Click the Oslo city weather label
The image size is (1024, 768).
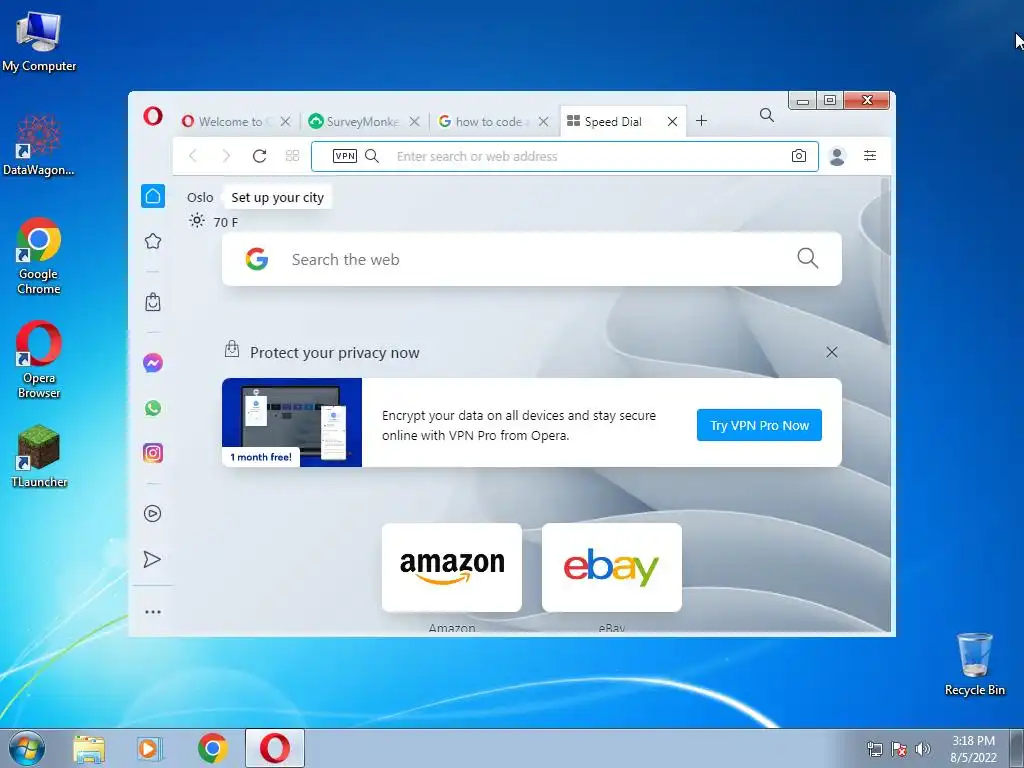pyautogui.click(x=200, y=197)
